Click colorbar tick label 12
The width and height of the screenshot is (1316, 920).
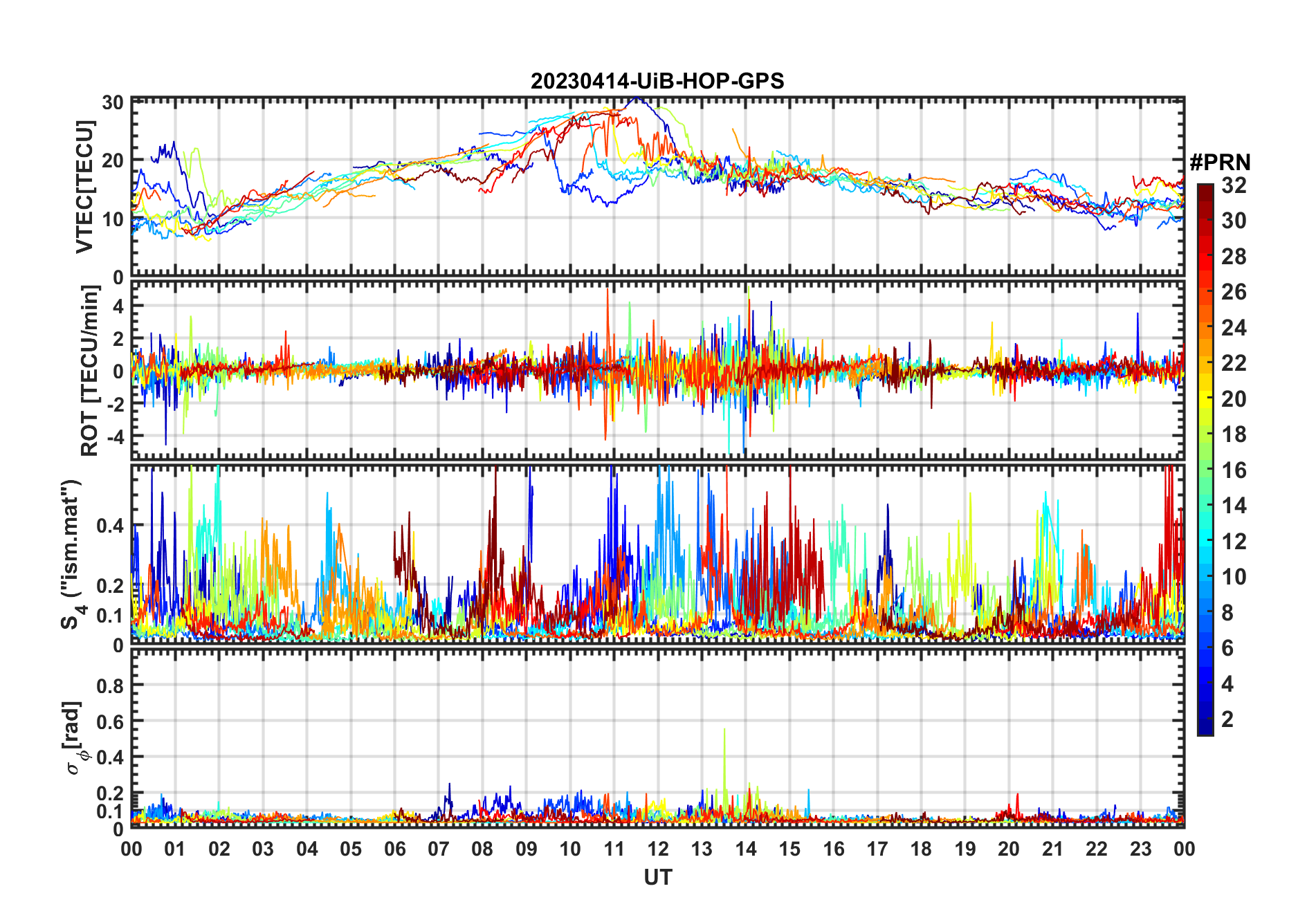point(1234,542)
